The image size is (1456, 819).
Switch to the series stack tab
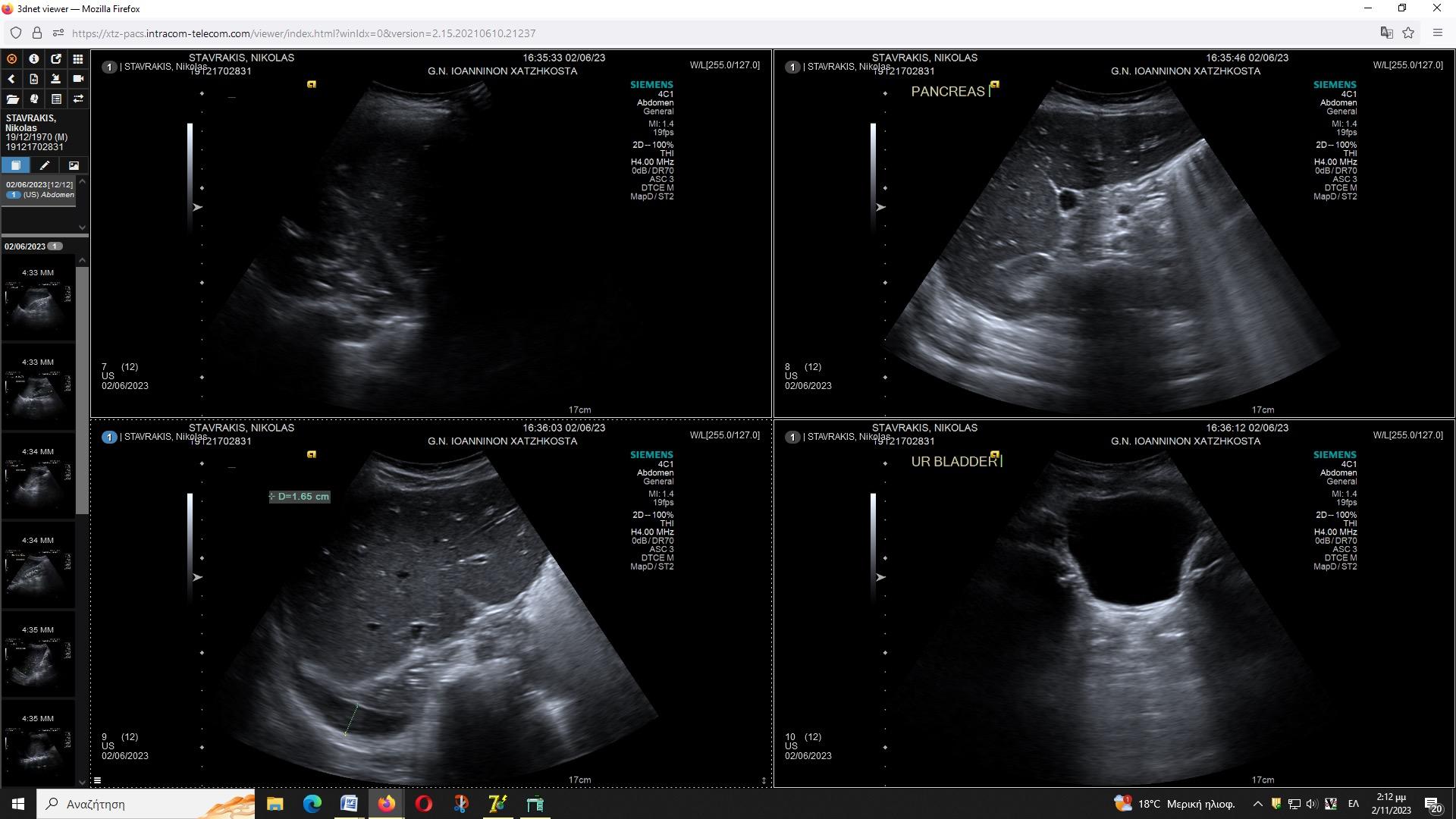click(x=16, y=165)
